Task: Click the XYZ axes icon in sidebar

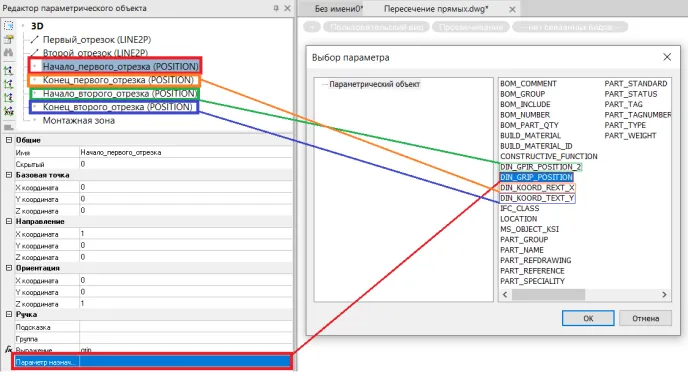Action: [8, 111]
